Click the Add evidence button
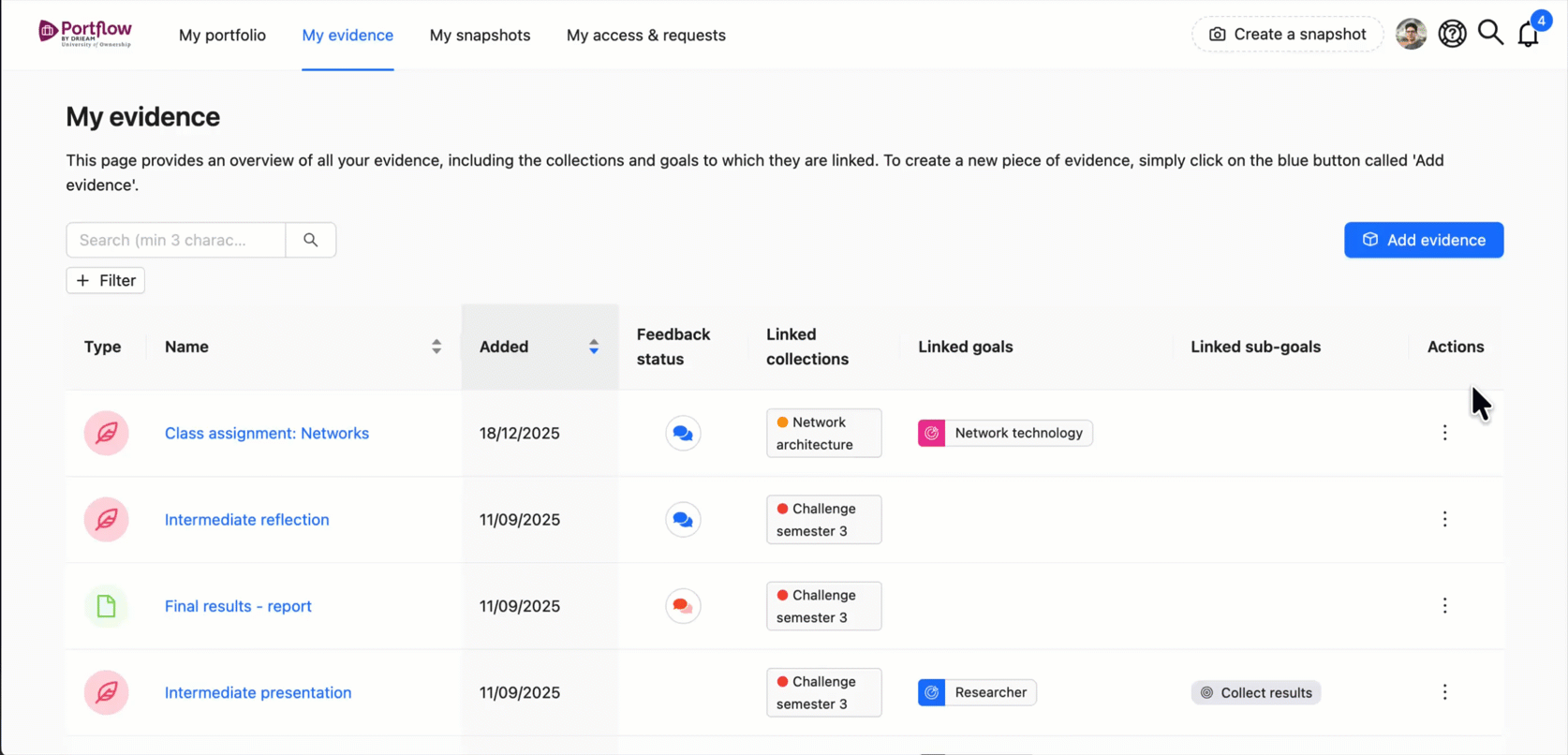Screen dimensions: 1568x755 [x=1424, y=240]
